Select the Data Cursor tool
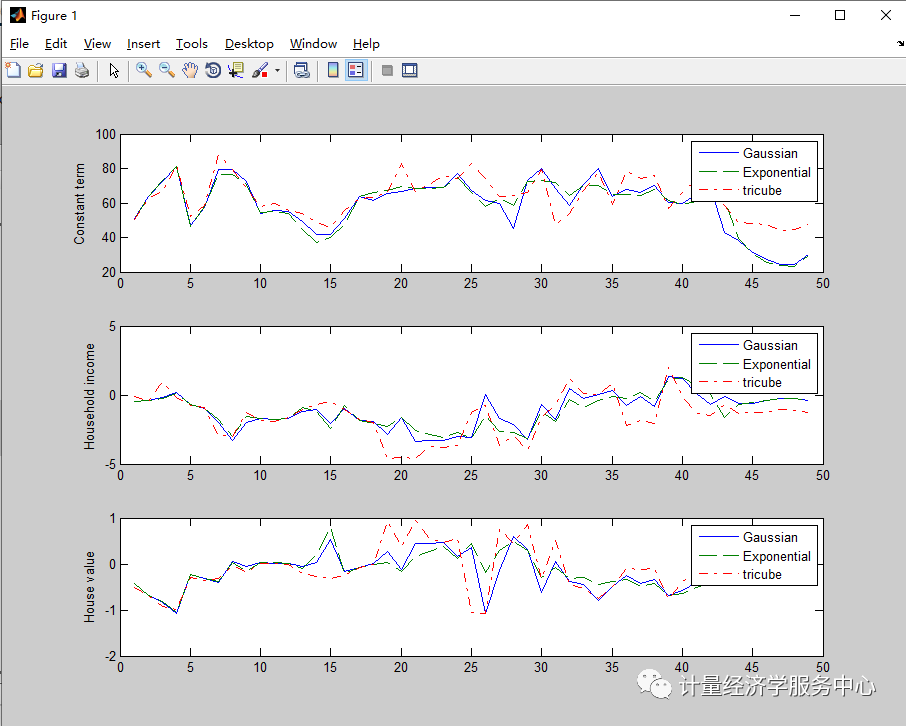Viewport: 906px width, 726px height. click(x=236, y=71)
